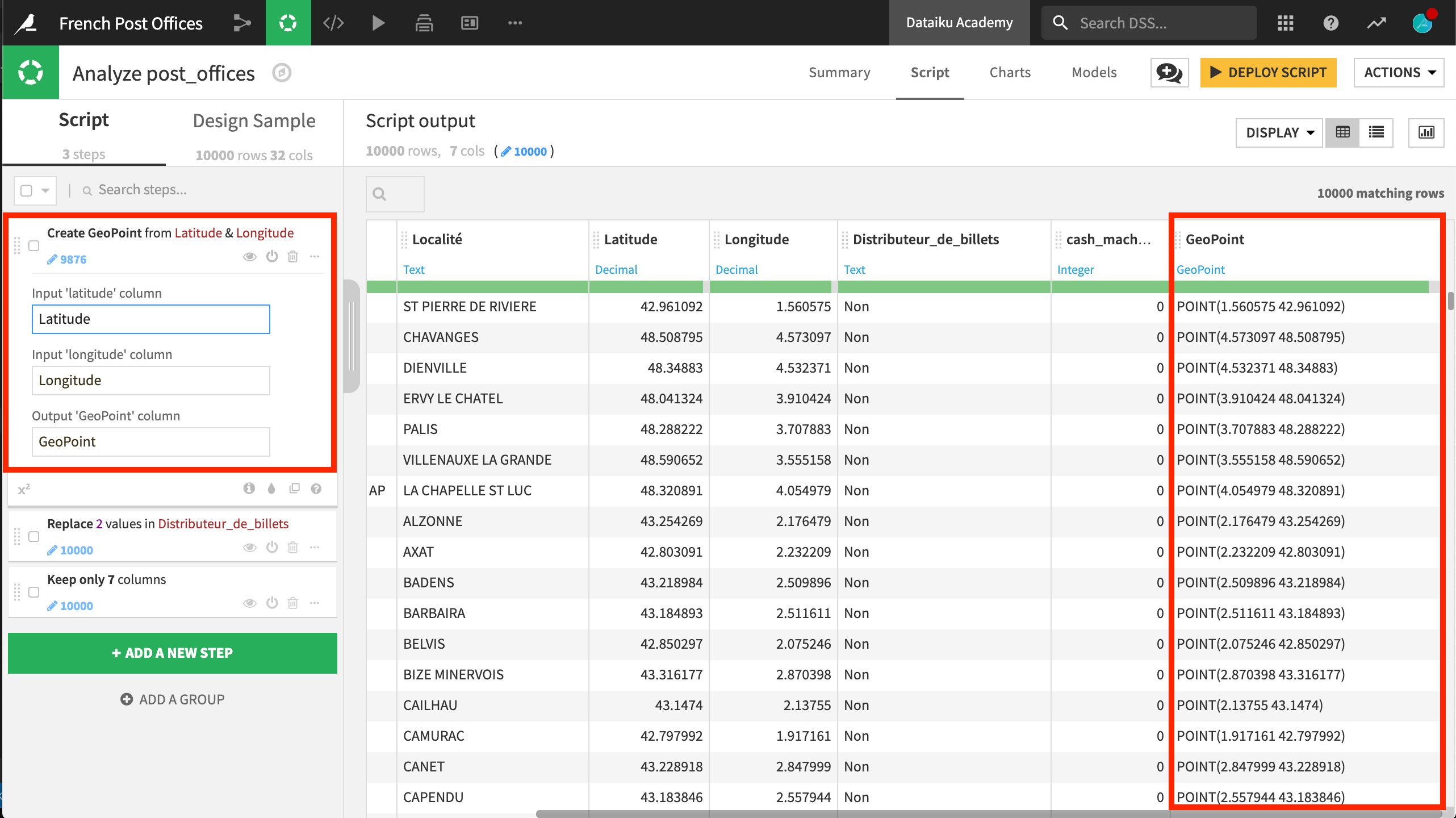Open the activity trend icon
1456x818 pixels.
(x=1376, y=23)
